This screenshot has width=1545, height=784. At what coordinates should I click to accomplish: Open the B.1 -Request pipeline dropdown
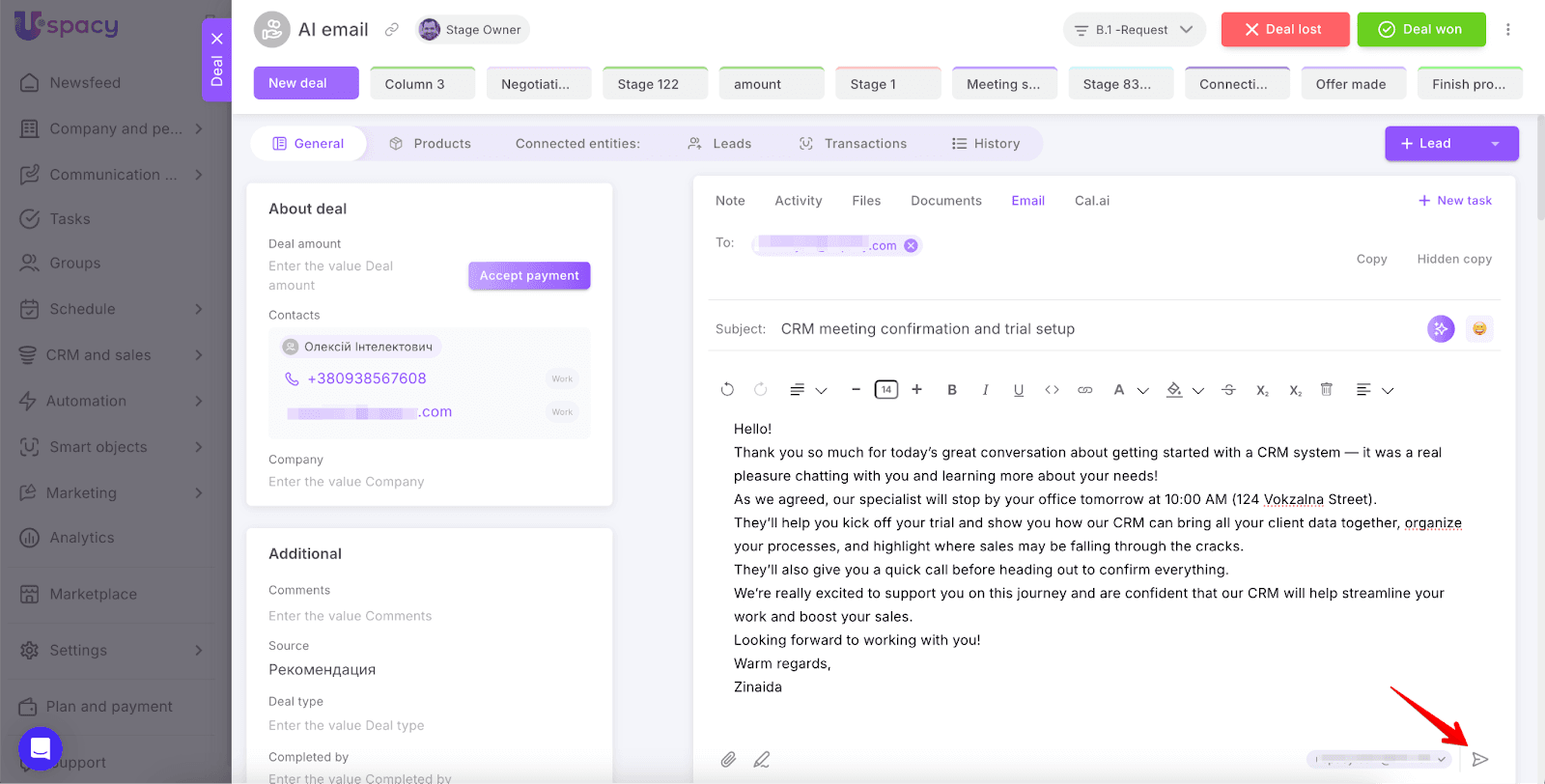click(x=1134, y=30)
